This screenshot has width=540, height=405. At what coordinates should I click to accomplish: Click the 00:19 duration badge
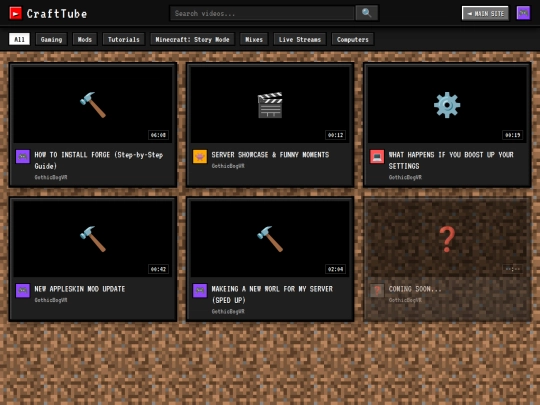coord(512,135)
